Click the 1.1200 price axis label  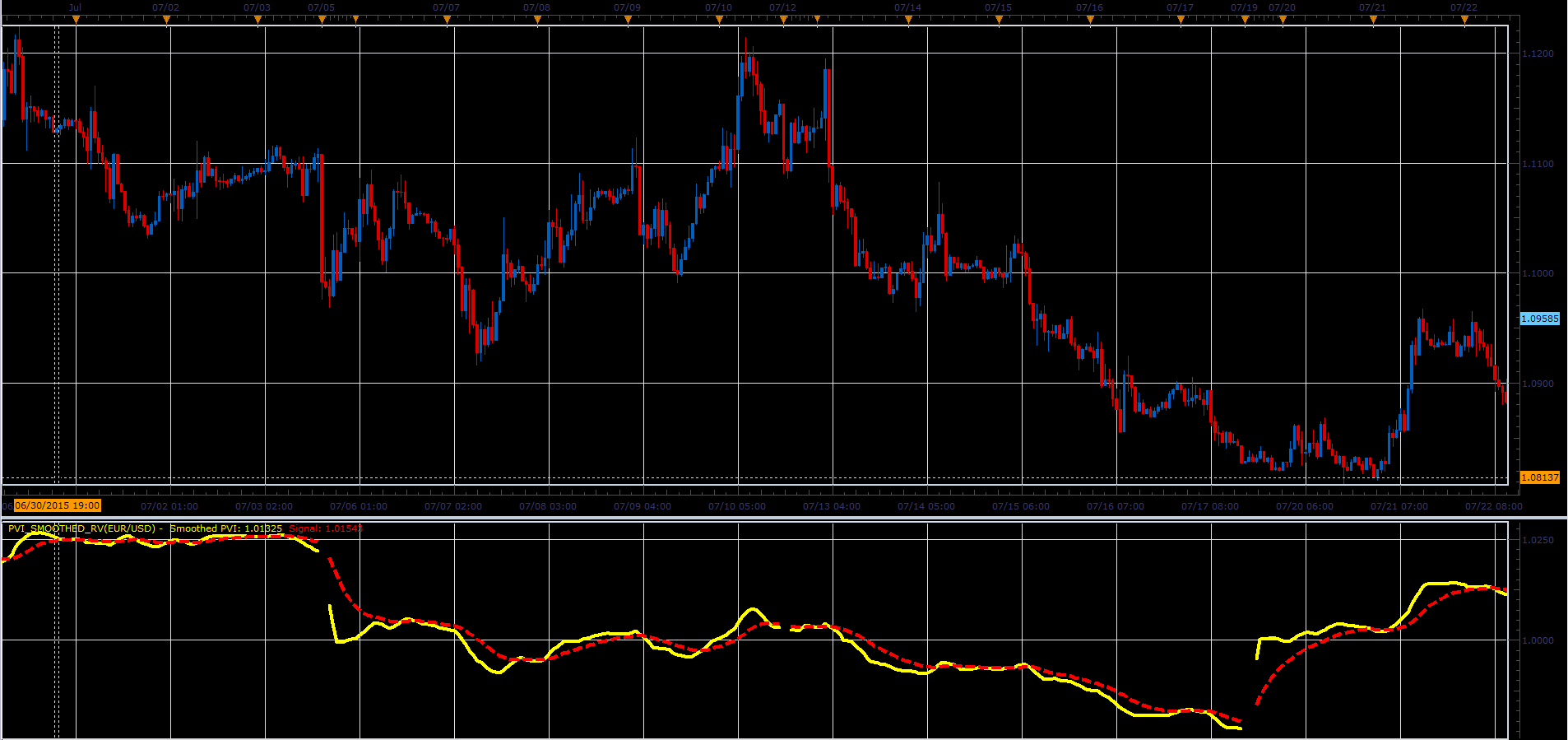1538,54
